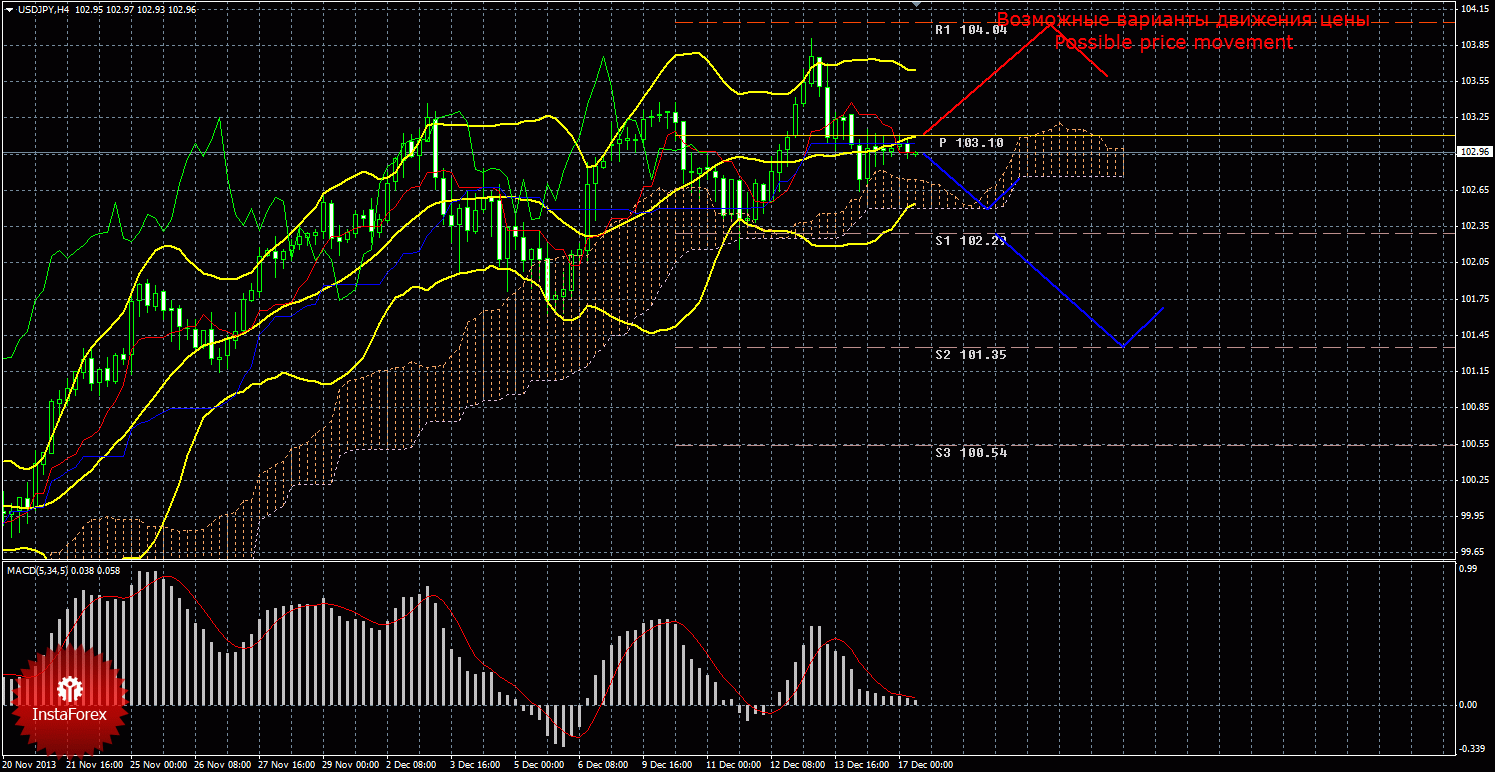Select the S3 100.54 support label

[970, 453]
